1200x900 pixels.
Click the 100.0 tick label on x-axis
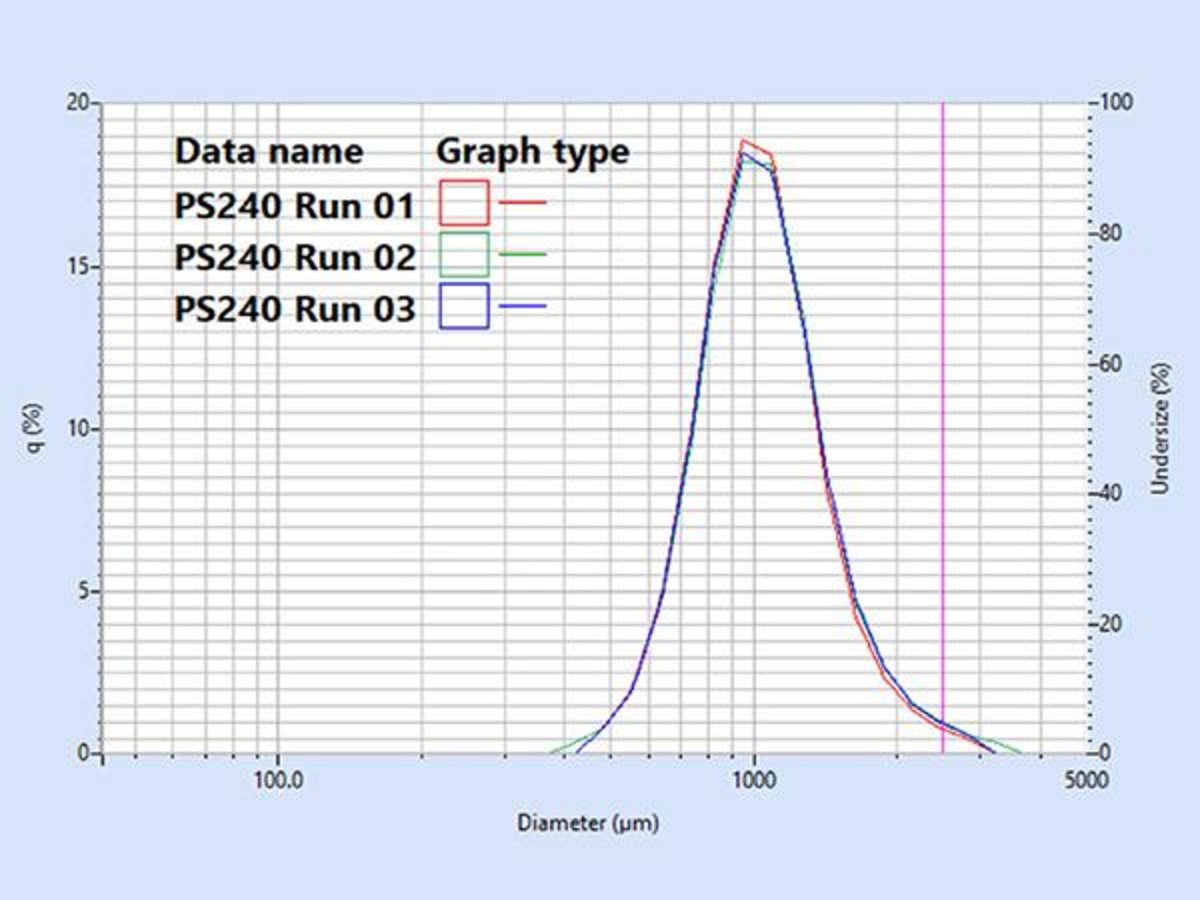[278, 781]
